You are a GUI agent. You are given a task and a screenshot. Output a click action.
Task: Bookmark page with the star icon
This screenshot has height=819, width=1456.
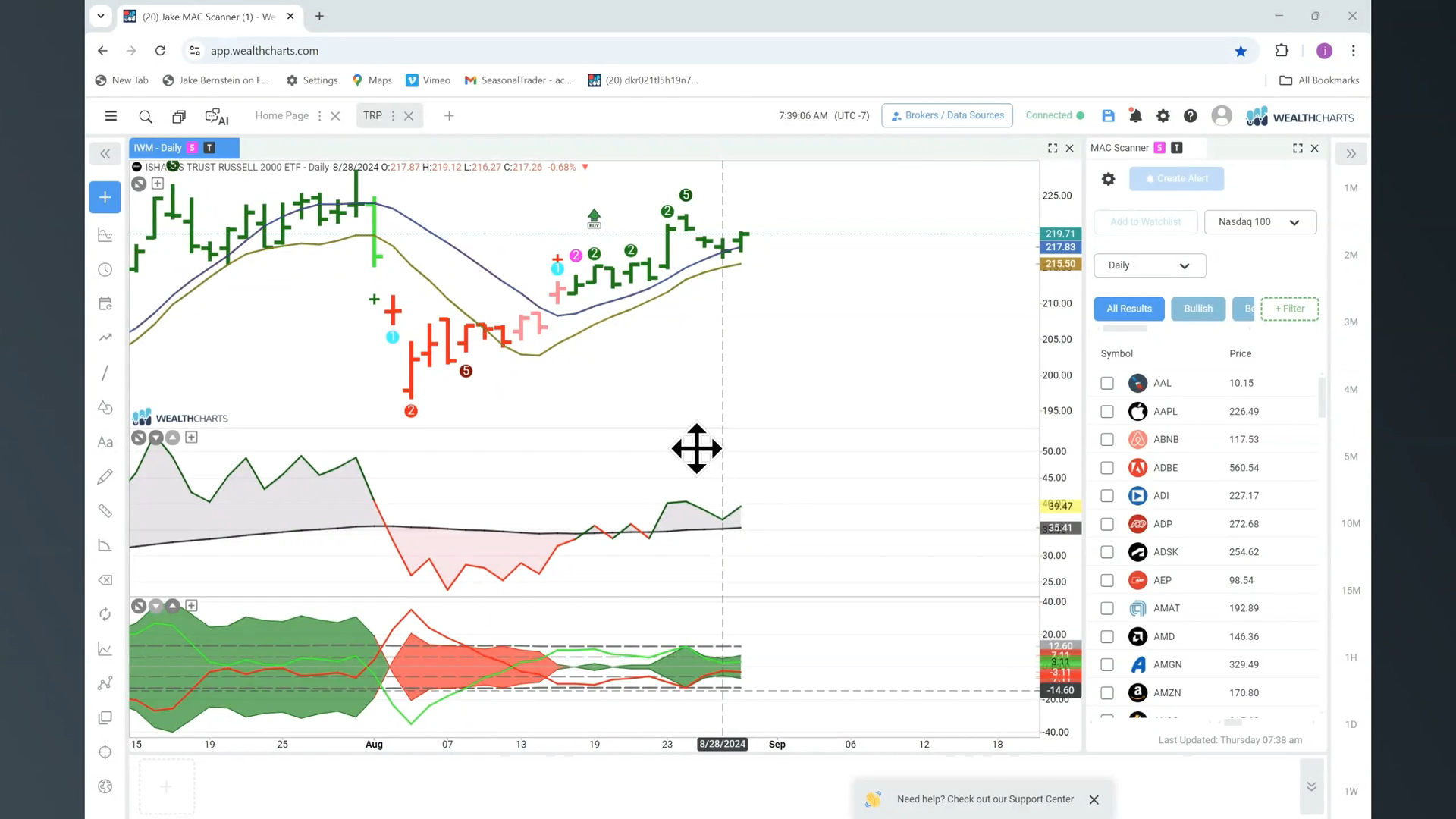(1241, 51)
